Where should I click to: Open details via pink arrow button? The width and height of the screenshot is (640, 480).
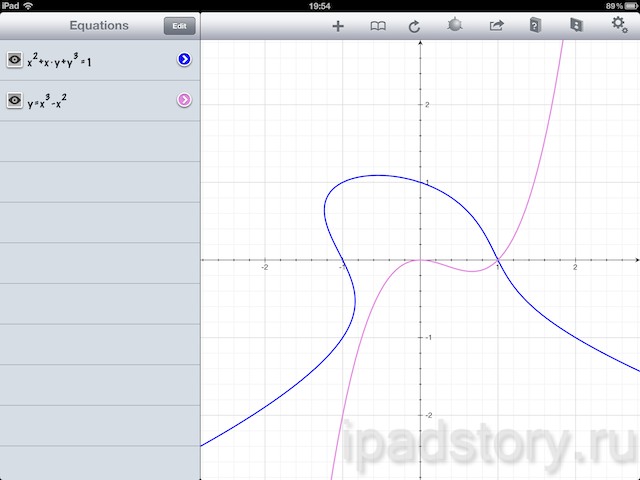point(184,100)
